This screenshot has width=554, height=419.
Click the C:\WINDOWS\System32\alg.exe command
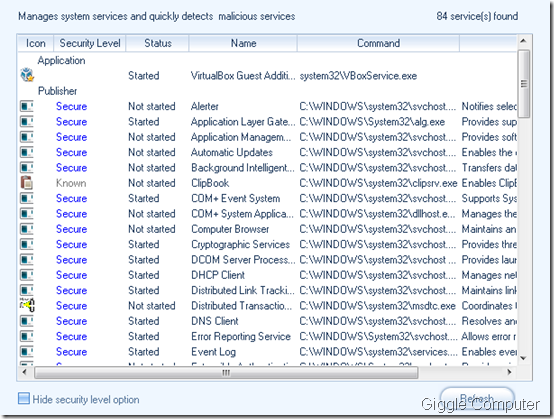pos(372,122)
